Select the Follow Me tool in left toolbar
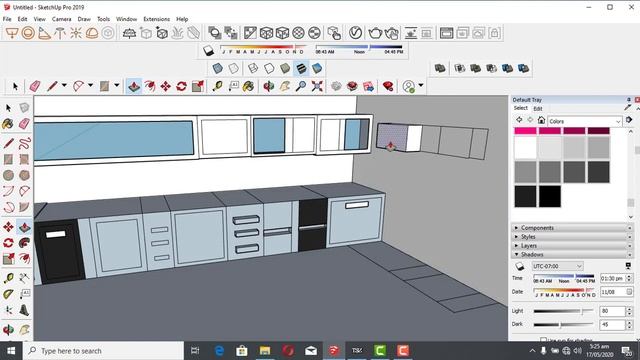 click(24, 243)
